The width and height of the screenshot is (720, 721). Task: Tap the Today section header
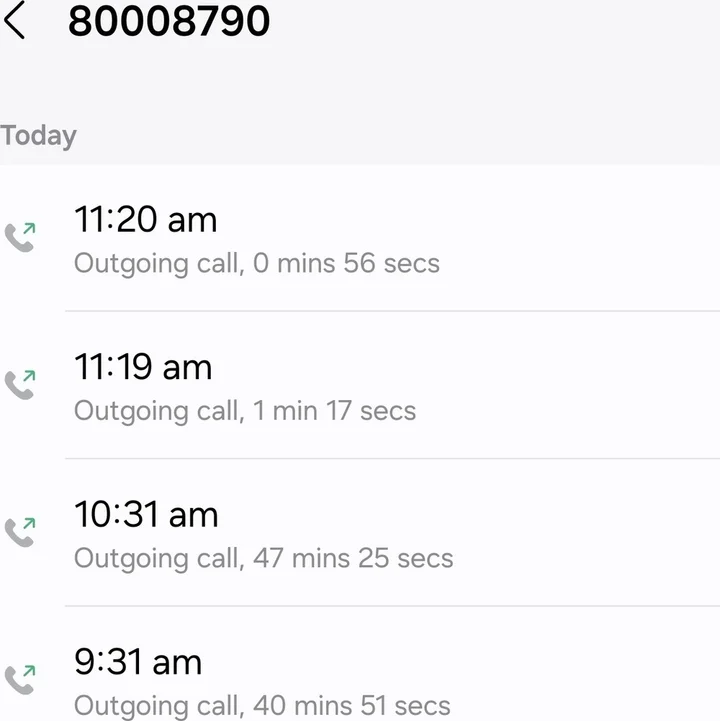[x=39, y=135]
